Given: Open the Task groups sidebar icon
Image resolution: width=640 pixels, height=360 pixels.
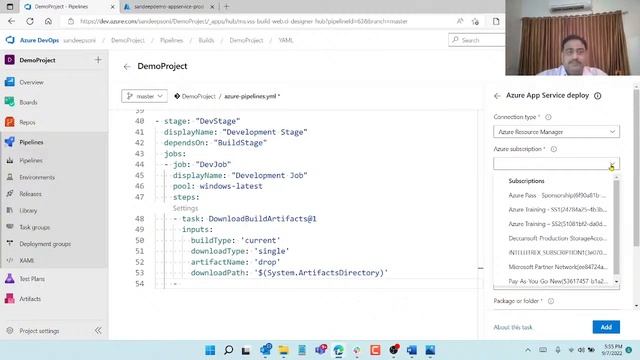Looking at the screenshot, I should tap(10, 227).
